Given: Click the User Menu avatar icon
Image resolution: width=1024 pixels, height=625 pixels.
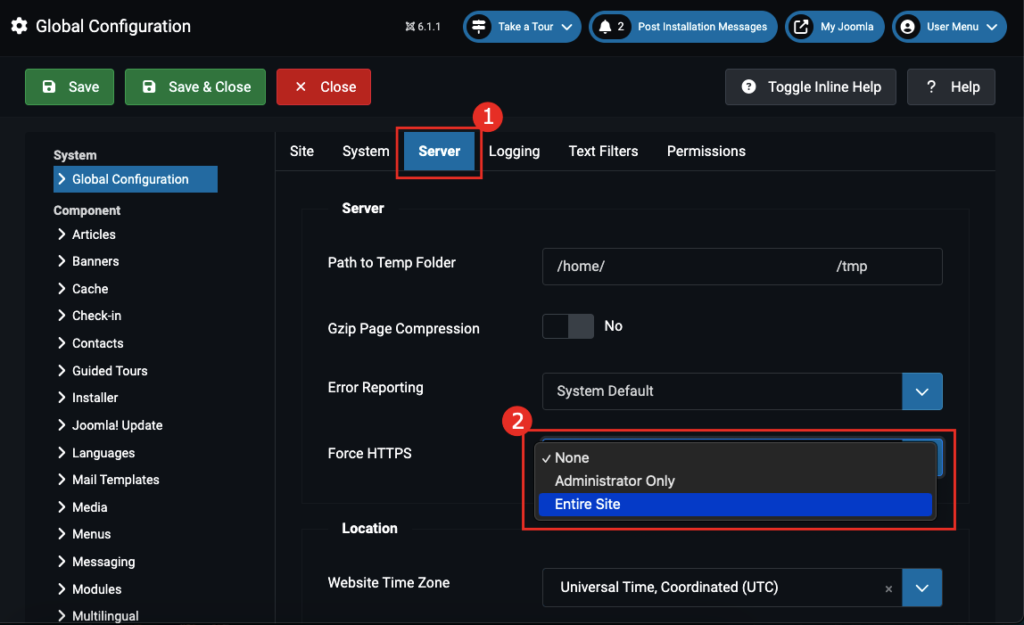Looking at the screenshot, I should point(907,27).
